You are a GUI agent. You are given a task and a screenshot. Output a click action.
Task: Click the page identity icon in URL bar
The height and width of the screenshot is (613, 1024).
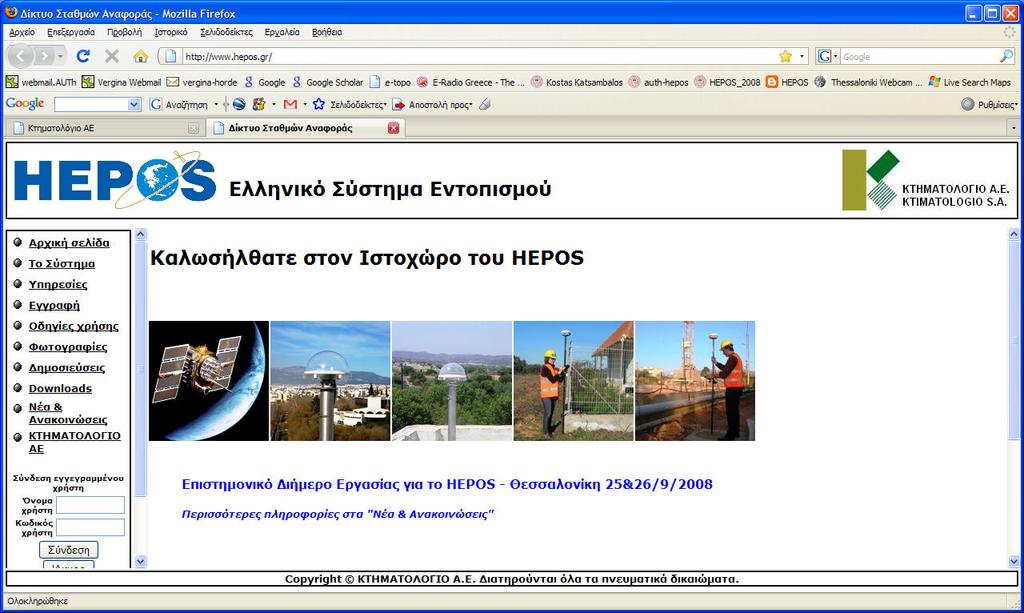point(170,56)
